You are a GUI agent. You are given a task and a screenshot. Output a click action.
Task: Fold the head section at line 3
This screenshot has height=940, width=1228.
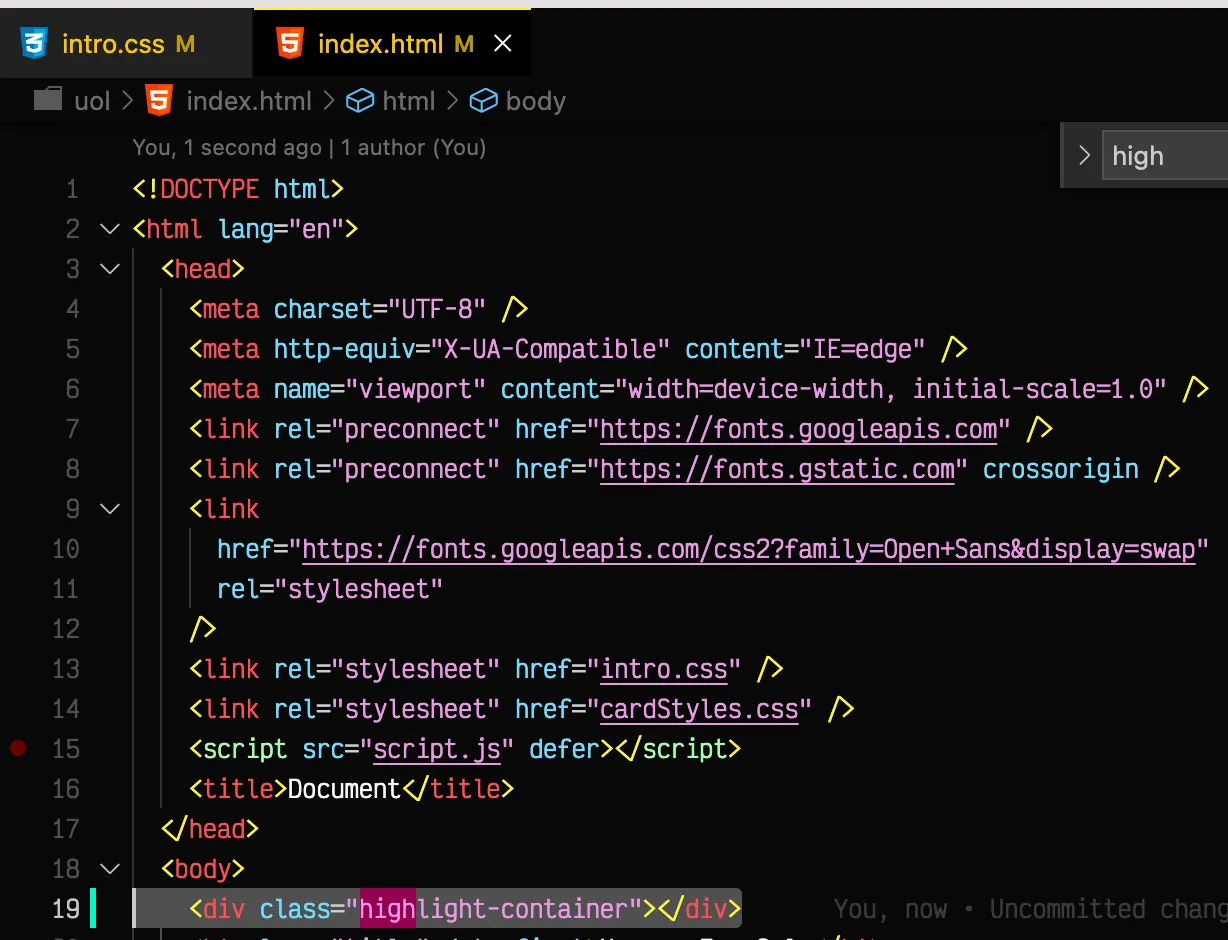pos(110,269)
